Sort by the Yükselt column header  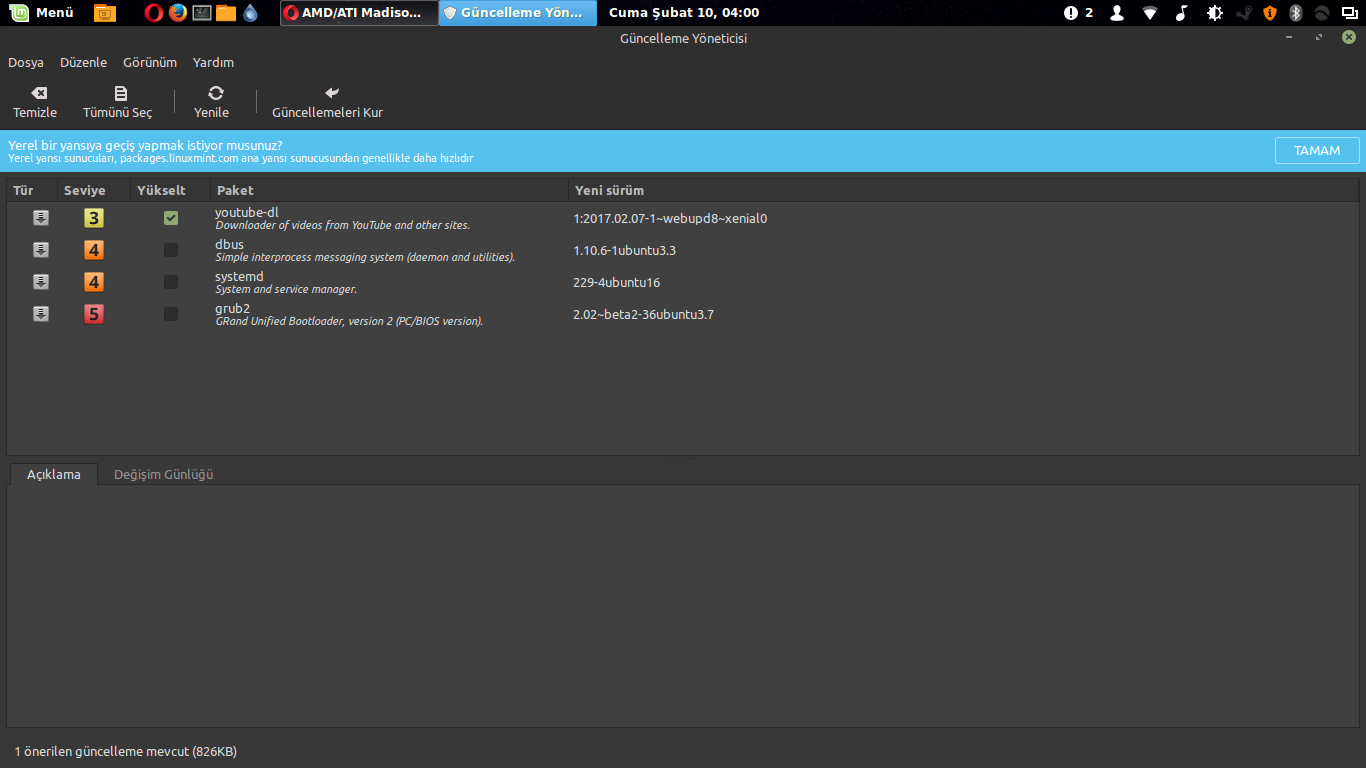pos(171,190)
